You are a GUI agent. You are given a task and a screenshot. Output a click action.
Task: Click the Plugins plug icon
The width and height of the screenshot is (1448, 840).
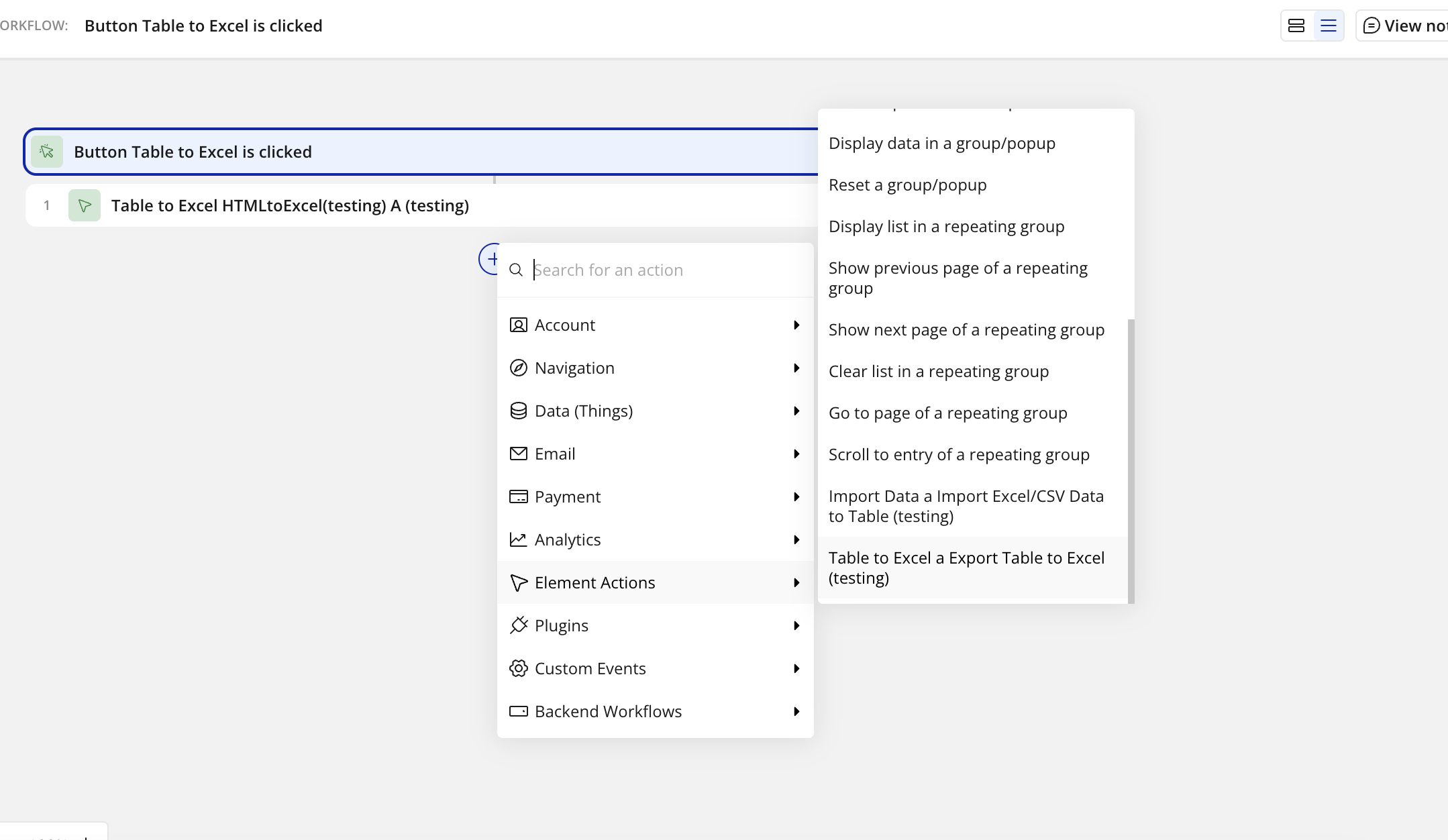point(518,626)
